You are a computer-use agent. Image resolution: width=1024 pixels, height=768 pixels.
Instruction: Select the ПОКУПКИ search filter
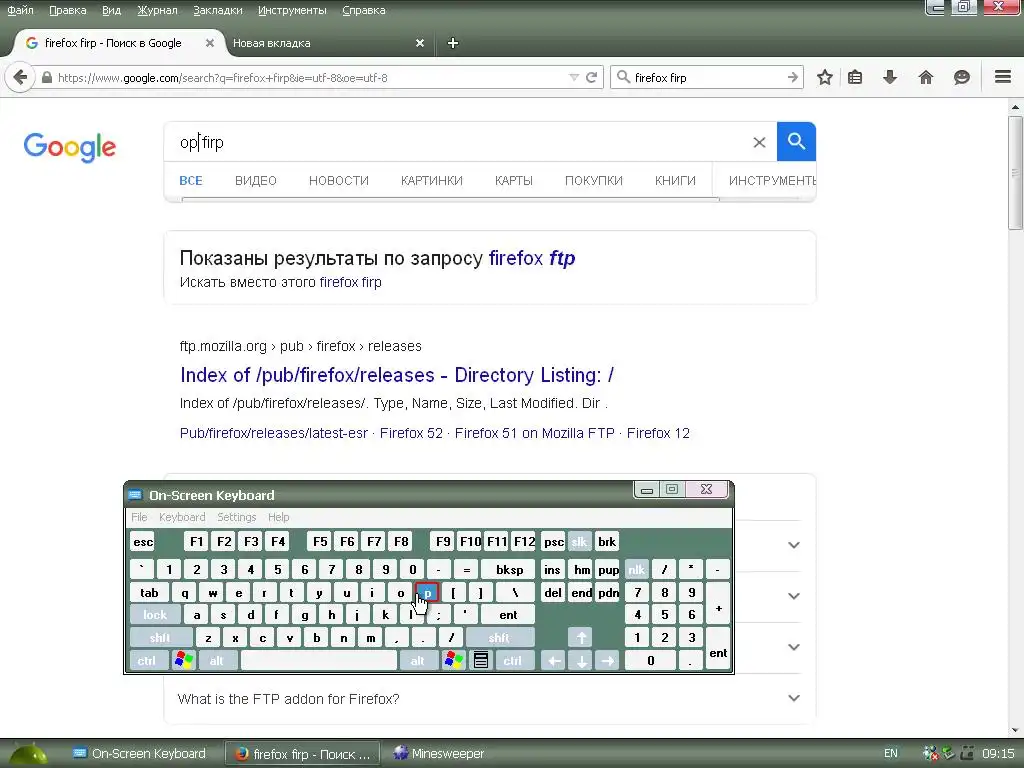594,181
